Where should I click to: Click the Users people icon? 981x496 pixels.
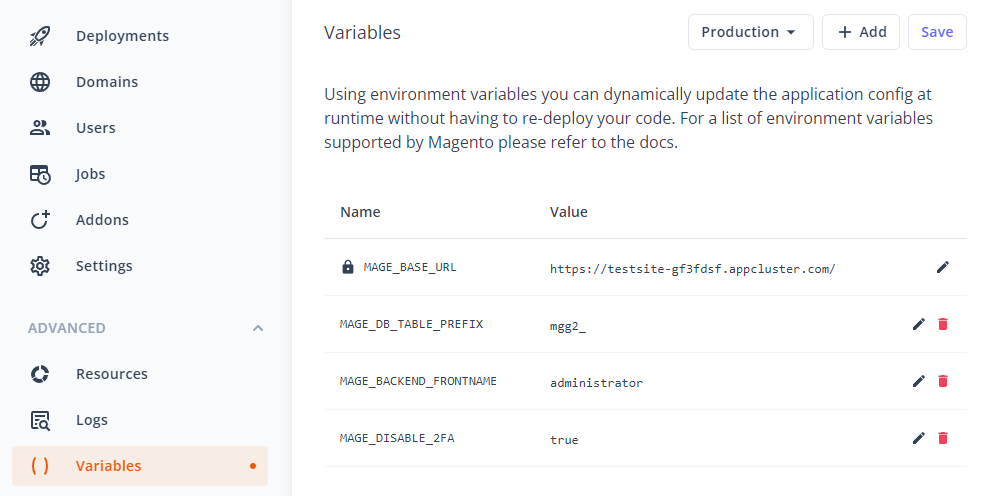point(40,128)
